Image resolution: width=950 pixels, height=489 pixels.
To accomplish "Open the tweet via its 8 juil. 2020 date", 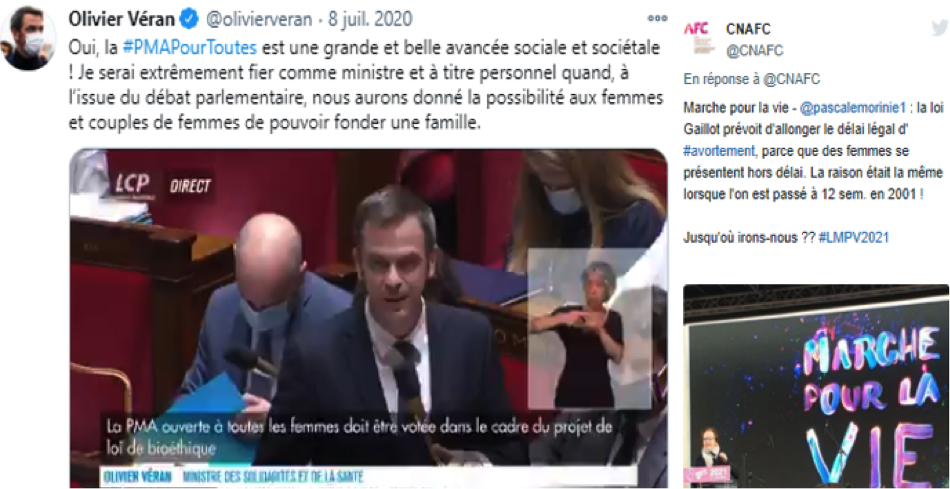I will (370, 19).
